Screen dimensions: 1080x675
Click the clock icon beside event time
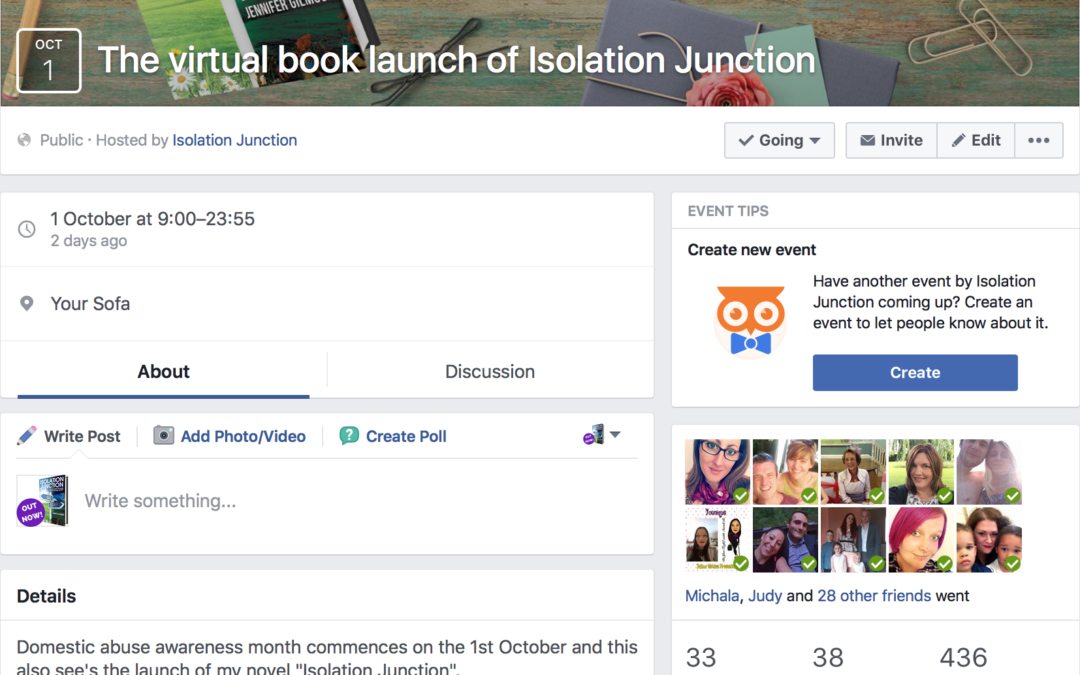(27, 229)
